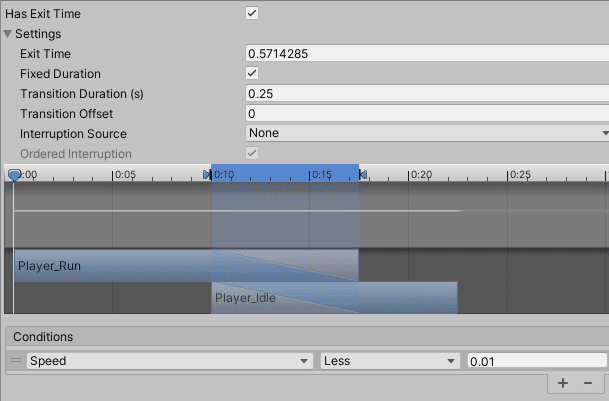Click the condition row drag handle

pyautogui.click(x=16, y=361)
